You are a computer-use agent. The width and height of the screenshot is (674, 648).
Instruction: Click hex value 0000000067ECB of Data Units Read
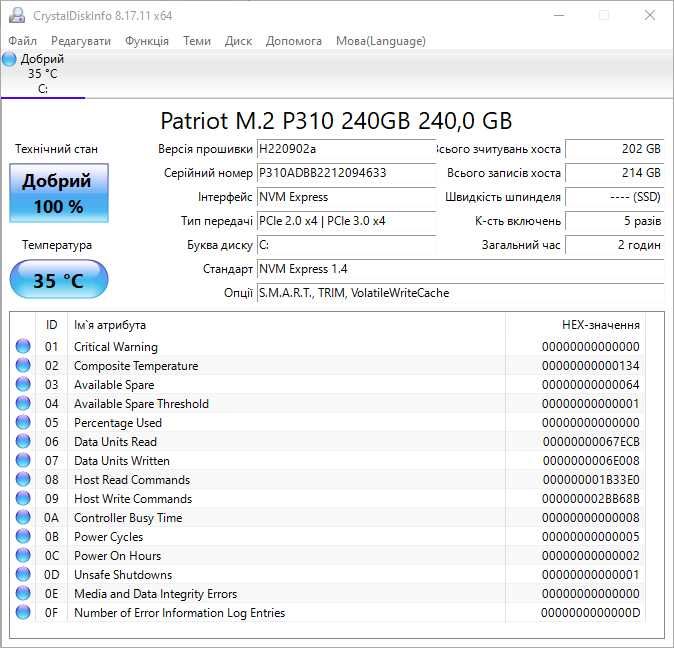point(591,442)
